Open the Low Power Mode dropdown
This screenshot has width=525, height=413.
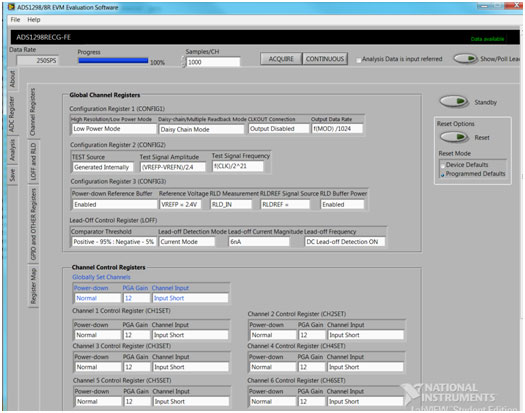click(114, 129)
